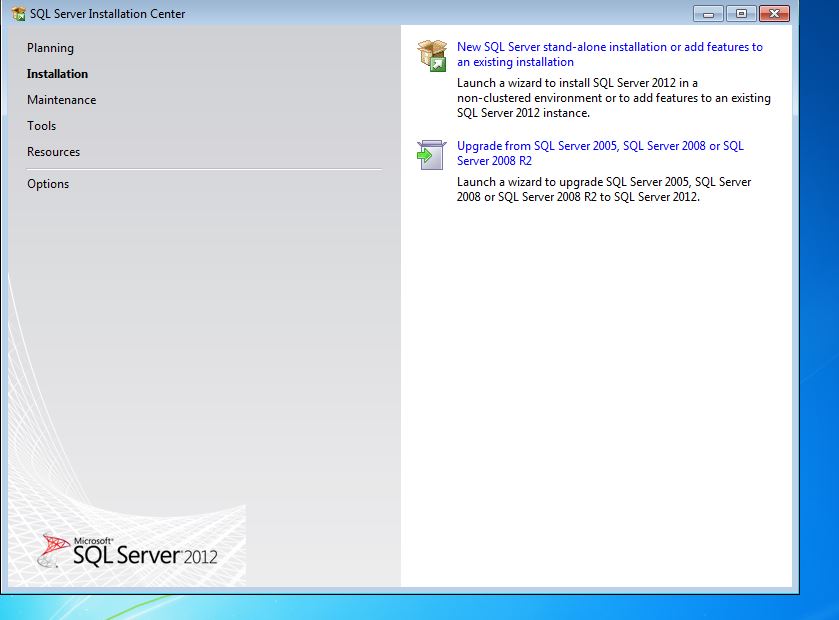The height and width of the screenshot is (620, 839).
Task: Click the Upgrade from SQL Server 2005 link
Action: point(600,154)
